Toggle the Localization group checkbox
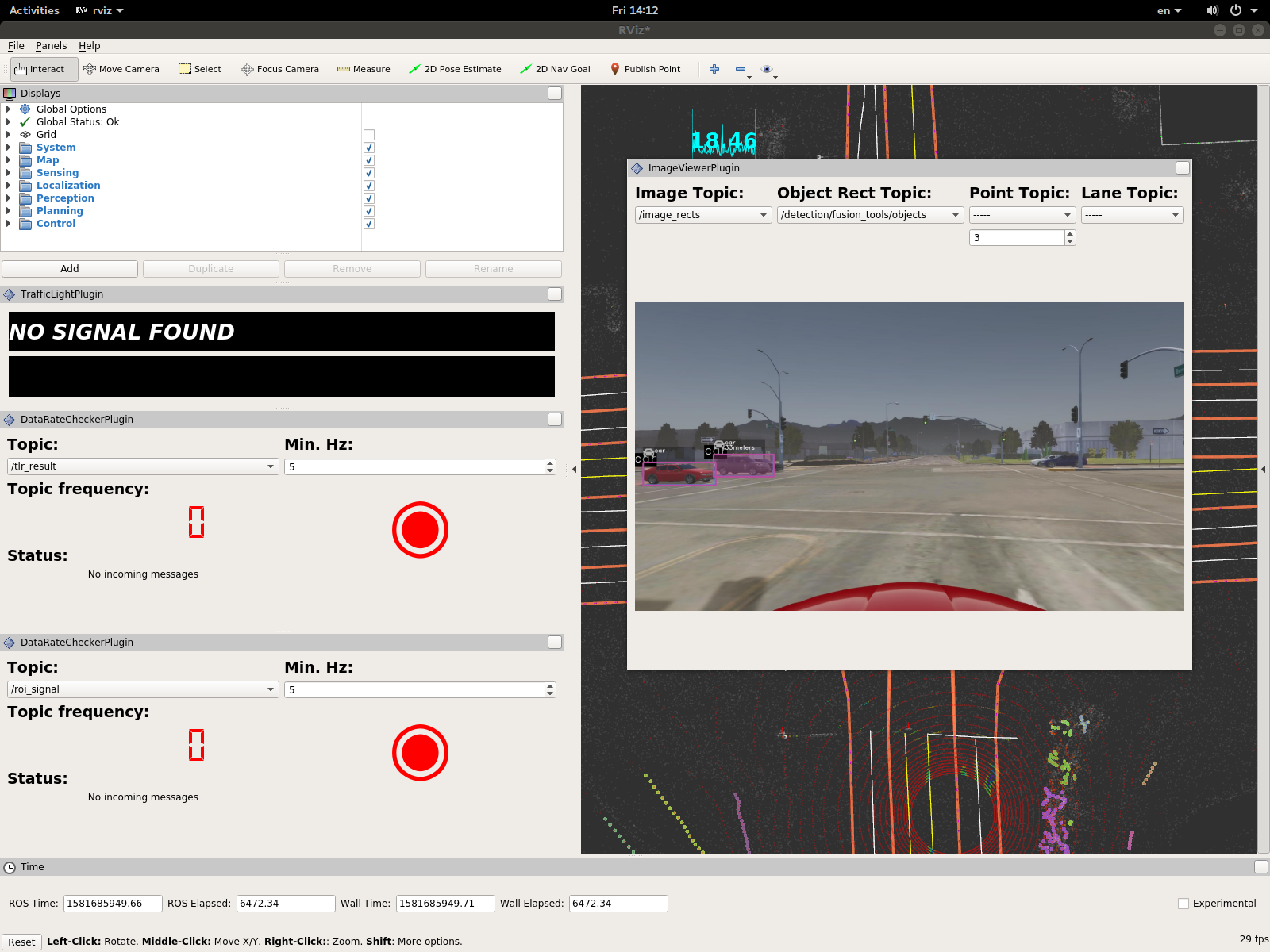This screenshot has width=1270, height=952. (369, 186)
